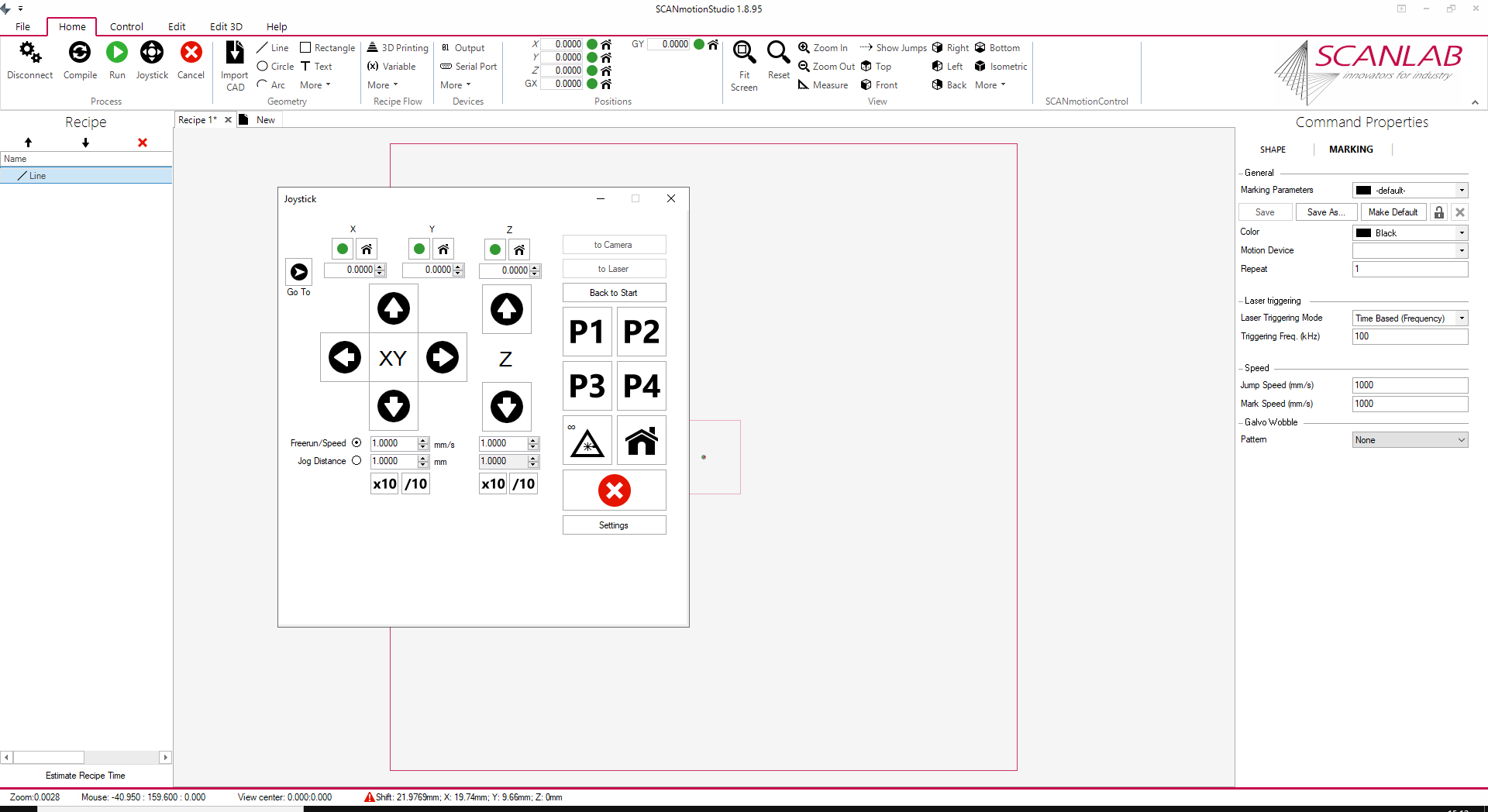
Task: Click Make Default button
Action: click(1393, 212)
